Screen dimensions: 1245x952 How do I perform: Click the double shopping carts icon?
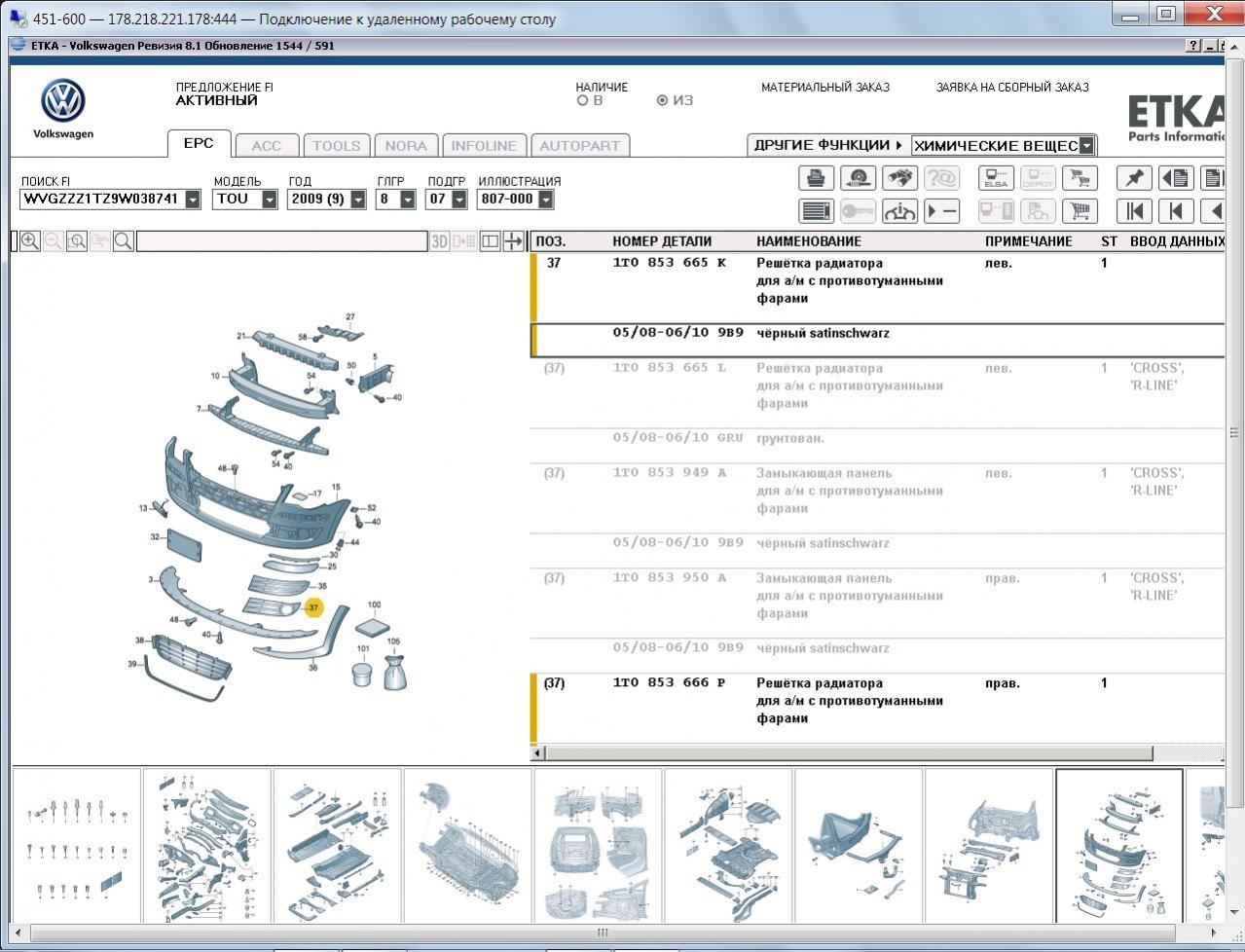point(1080,178)
